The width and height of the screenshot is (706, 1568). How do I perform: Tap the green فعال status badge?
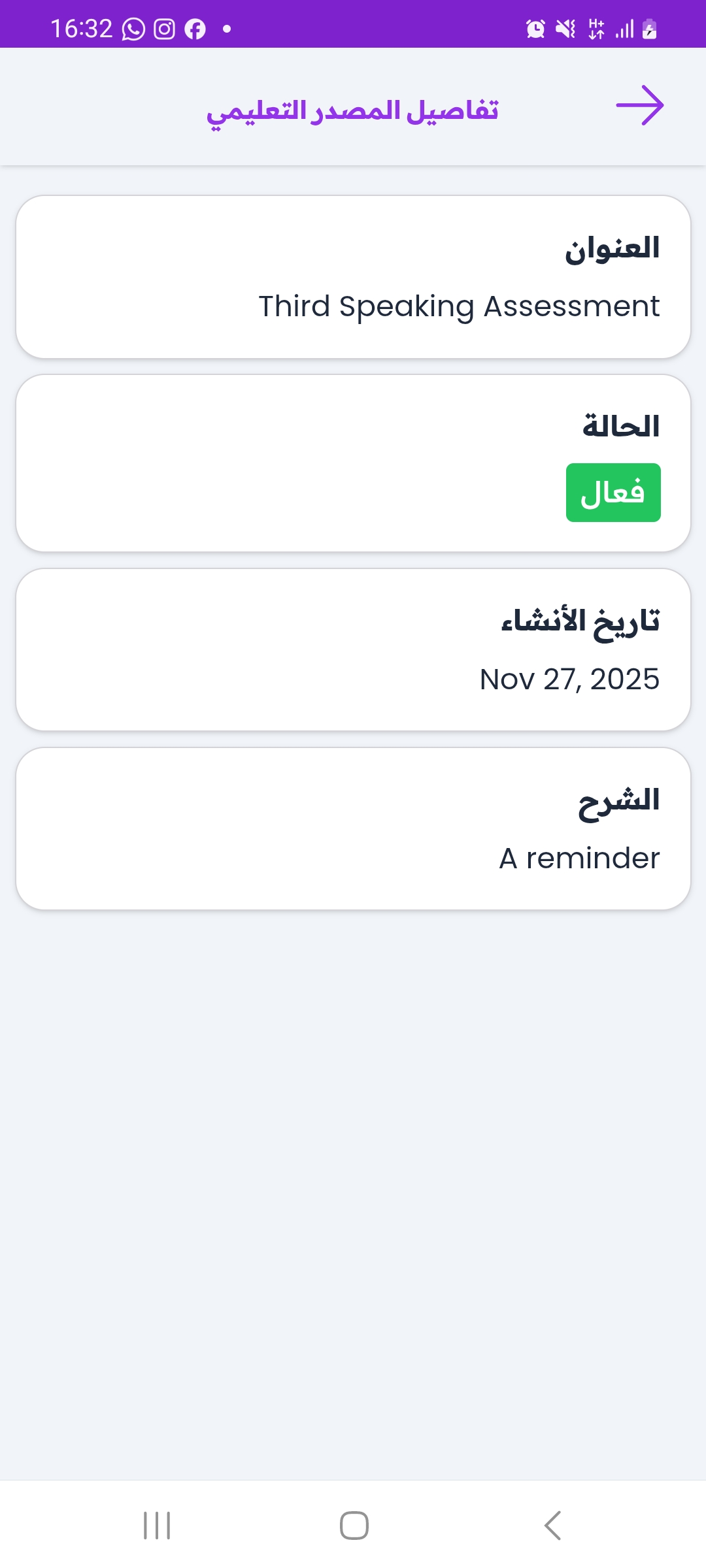click(613, 493)
